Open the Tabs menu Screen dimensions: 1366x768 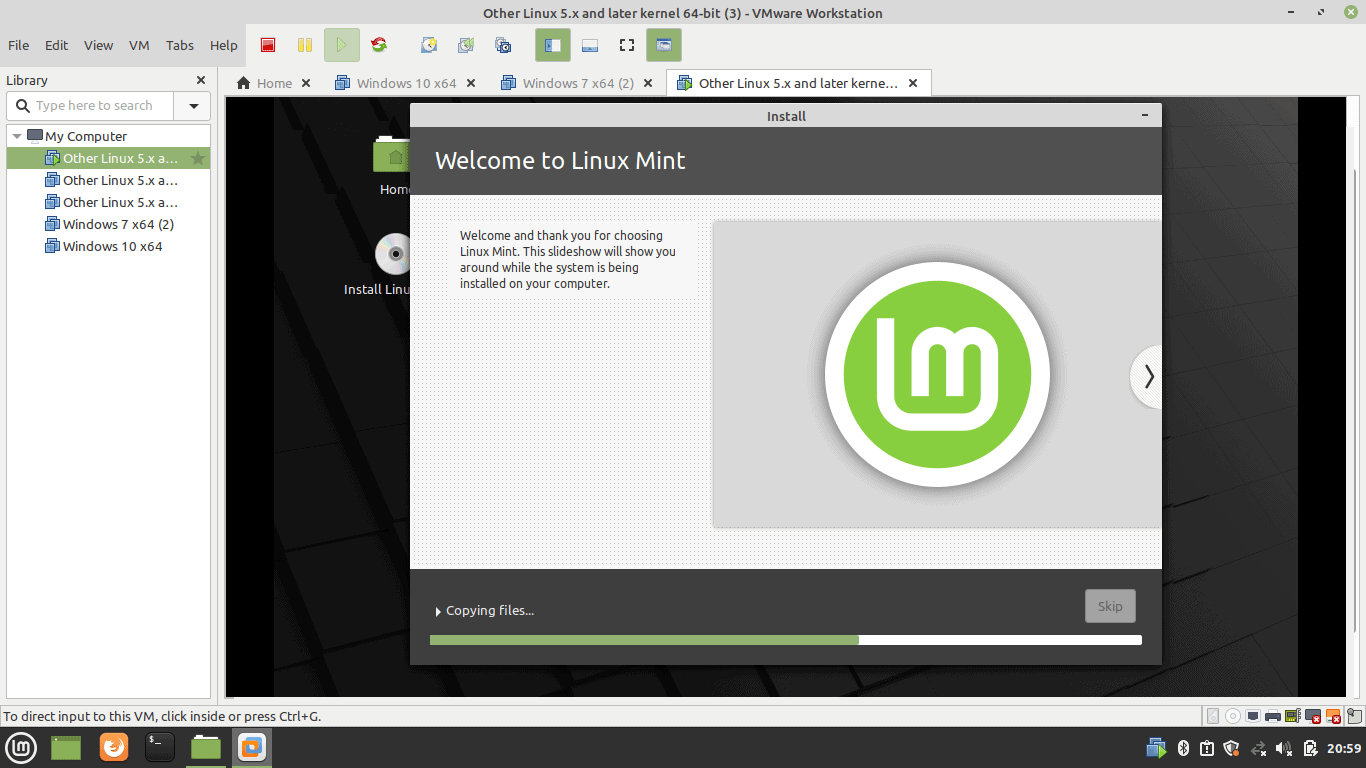click(180, 45)
